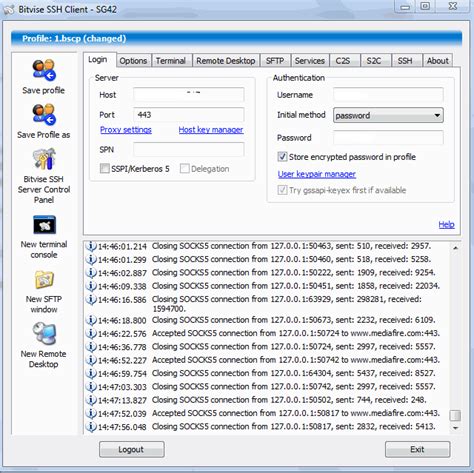Switch to the Services tab
The image size is (474, 473).
click(x=310, y=61)
